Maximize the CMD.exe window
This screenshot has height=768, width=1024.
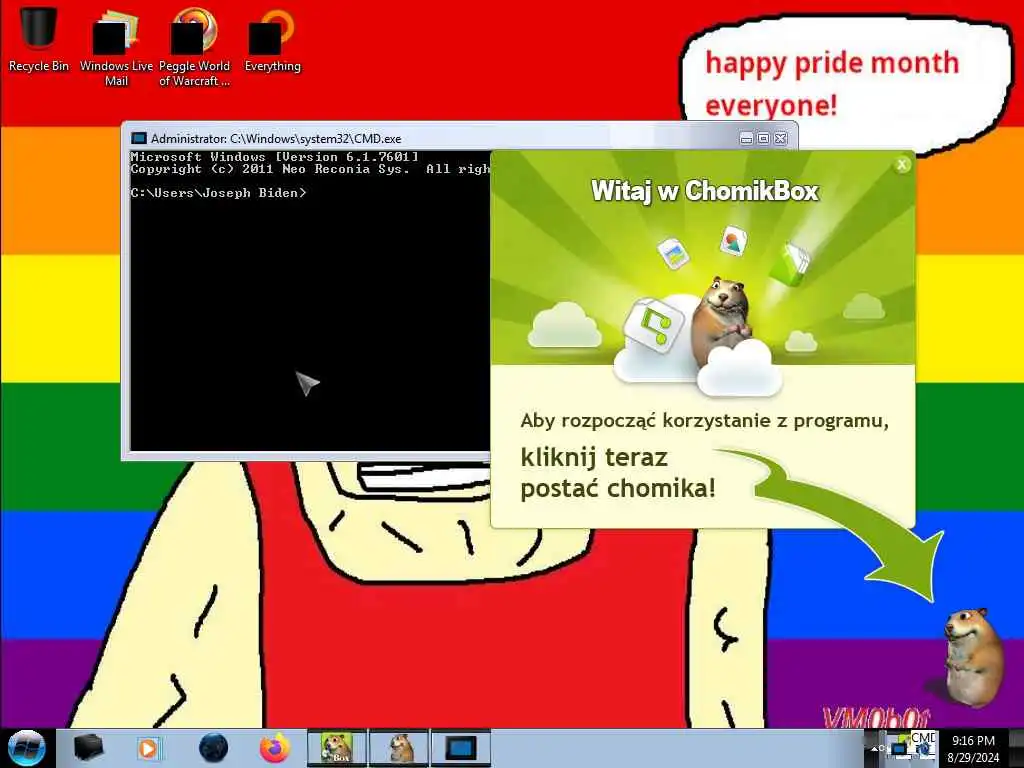coord(763,138)
